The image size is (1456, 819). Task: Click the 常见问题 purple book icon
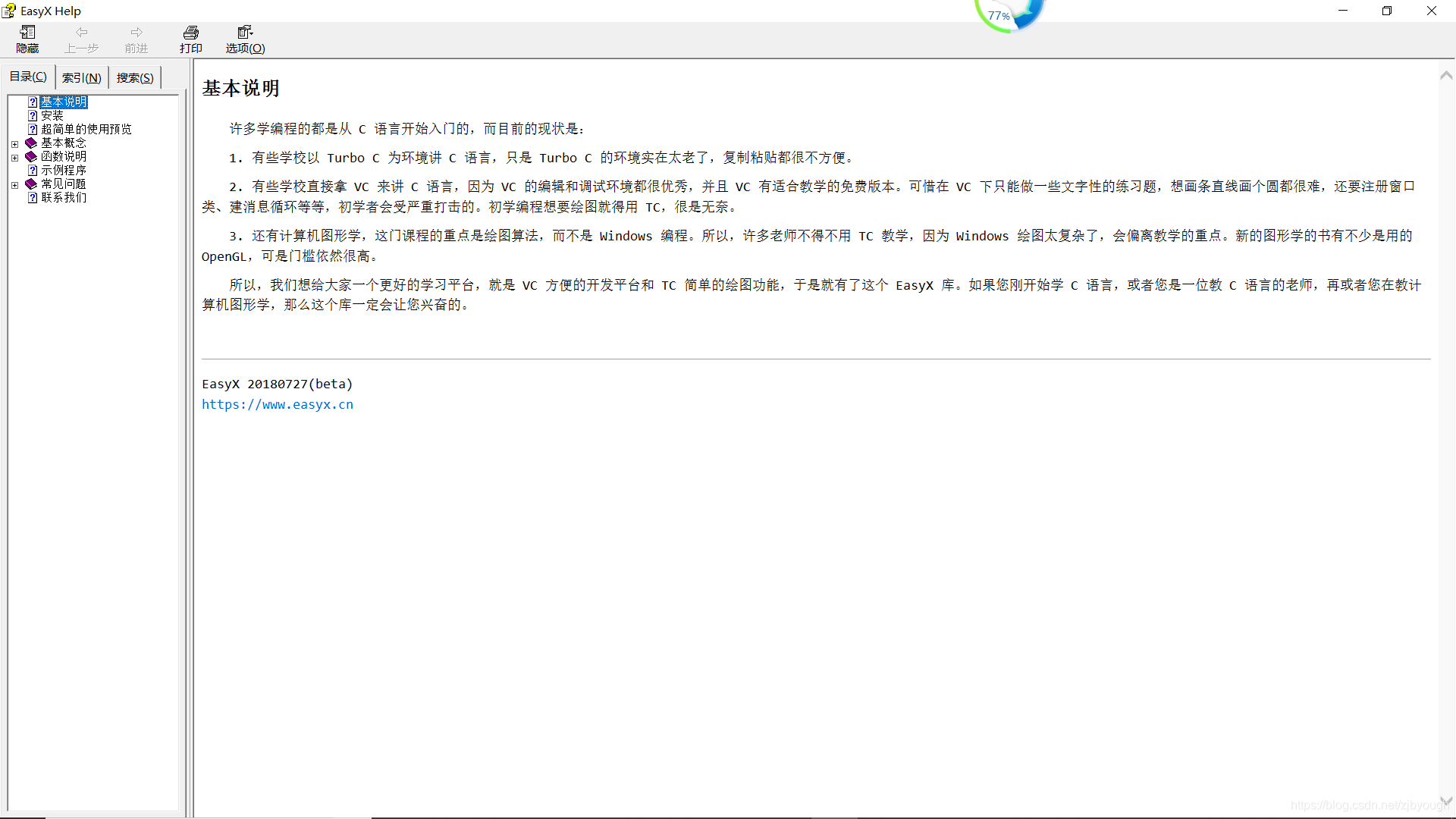(x=31, y=184)
